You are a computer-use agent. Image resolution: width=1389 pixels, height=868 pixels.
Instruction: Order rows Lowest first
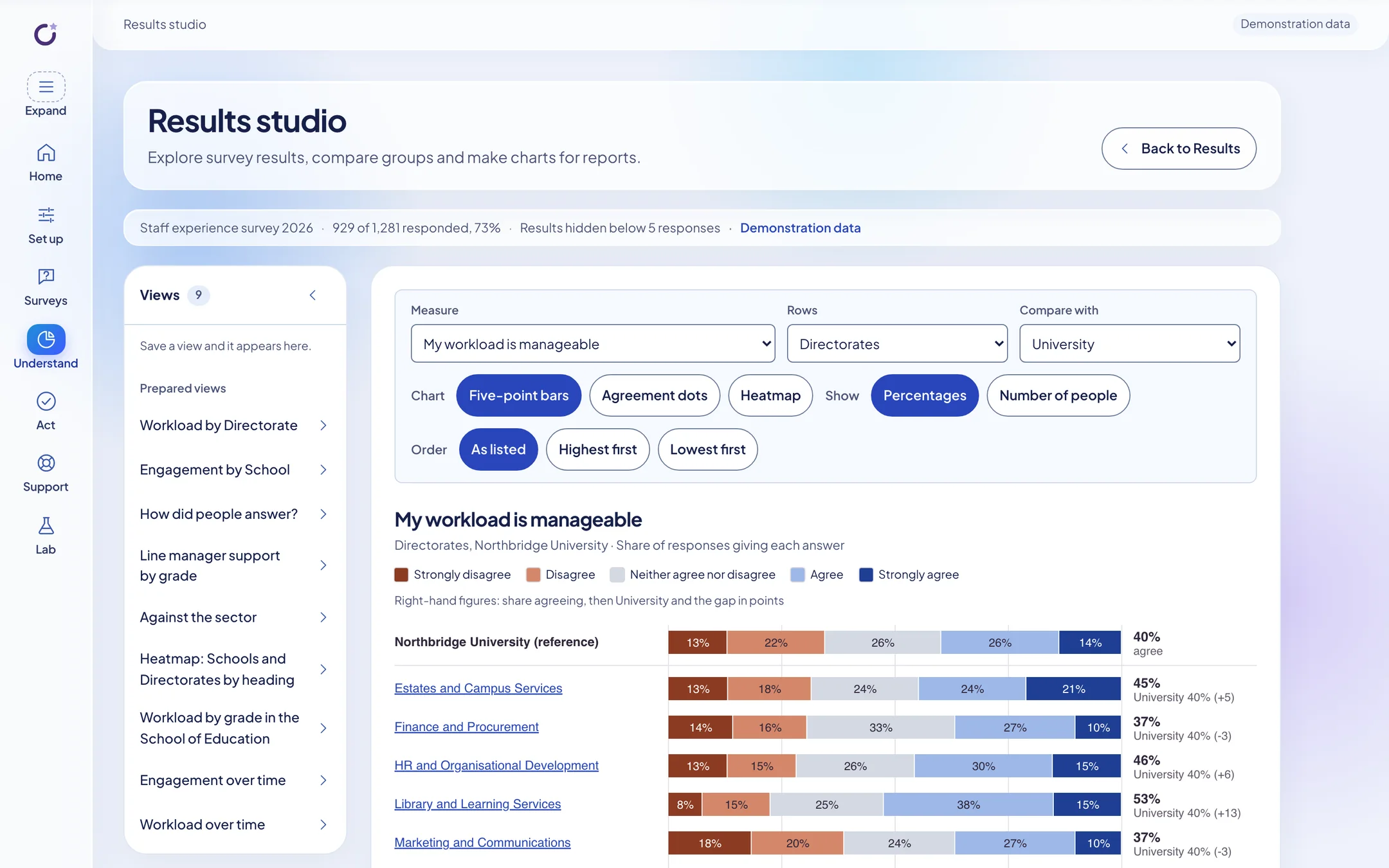tap(707, 449)
